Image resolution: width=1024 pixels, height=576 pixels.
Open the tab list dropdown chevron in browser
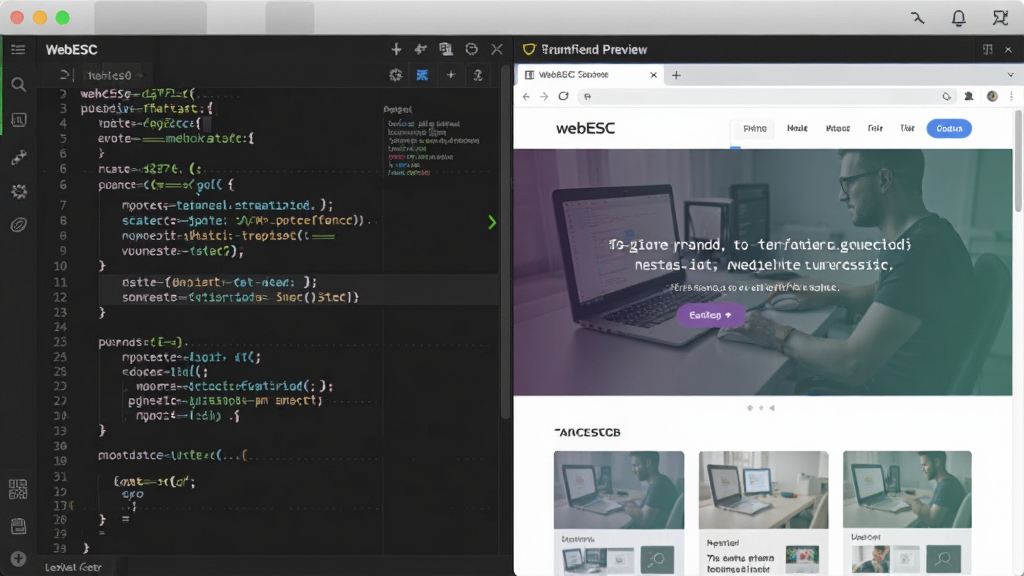1010,75
